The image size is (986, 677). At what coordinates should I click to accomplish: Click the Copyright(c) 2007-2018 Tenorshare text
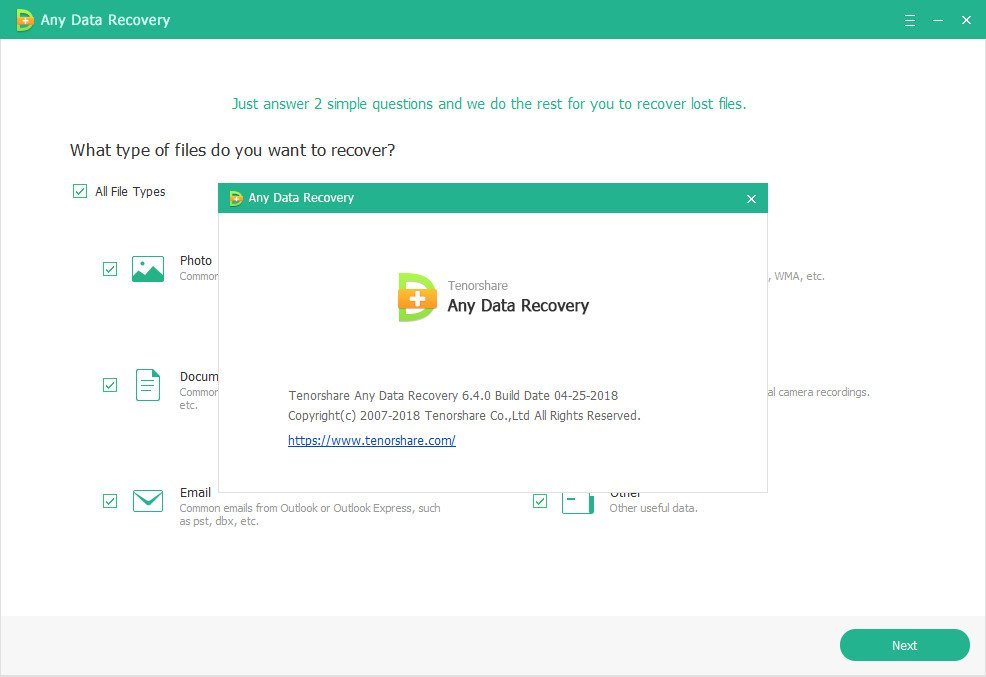tap(464, 416)
